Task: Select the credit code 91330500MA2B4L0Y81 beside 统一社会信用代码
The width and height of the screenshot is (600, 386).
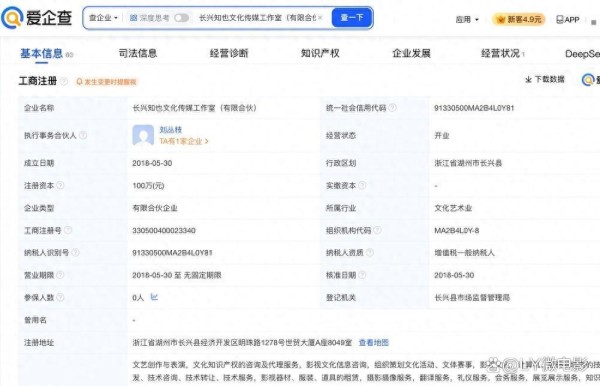Action: [474, 108]
